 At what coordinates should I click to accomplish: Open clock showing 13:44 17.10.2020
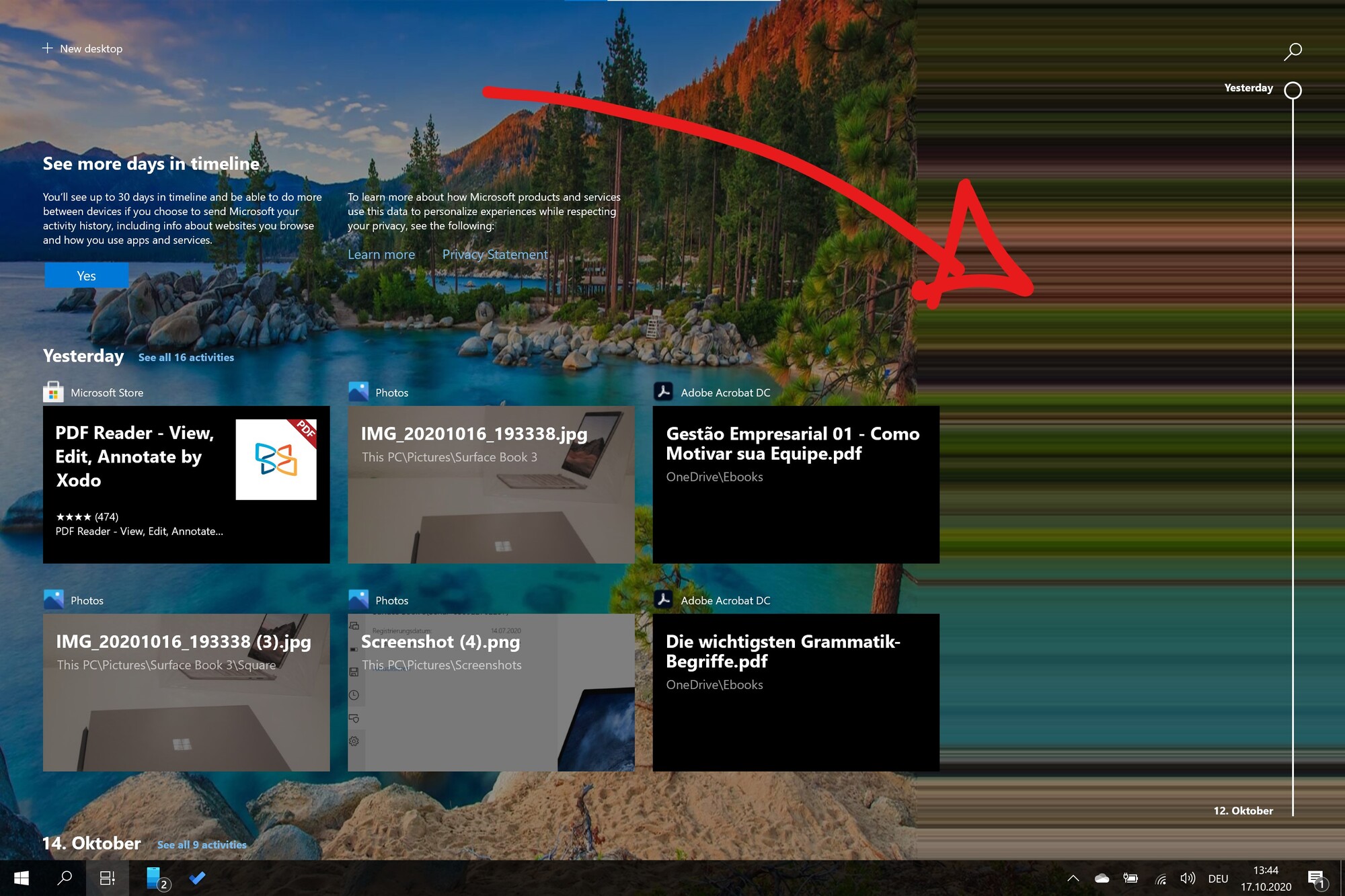coord(1266,879)
